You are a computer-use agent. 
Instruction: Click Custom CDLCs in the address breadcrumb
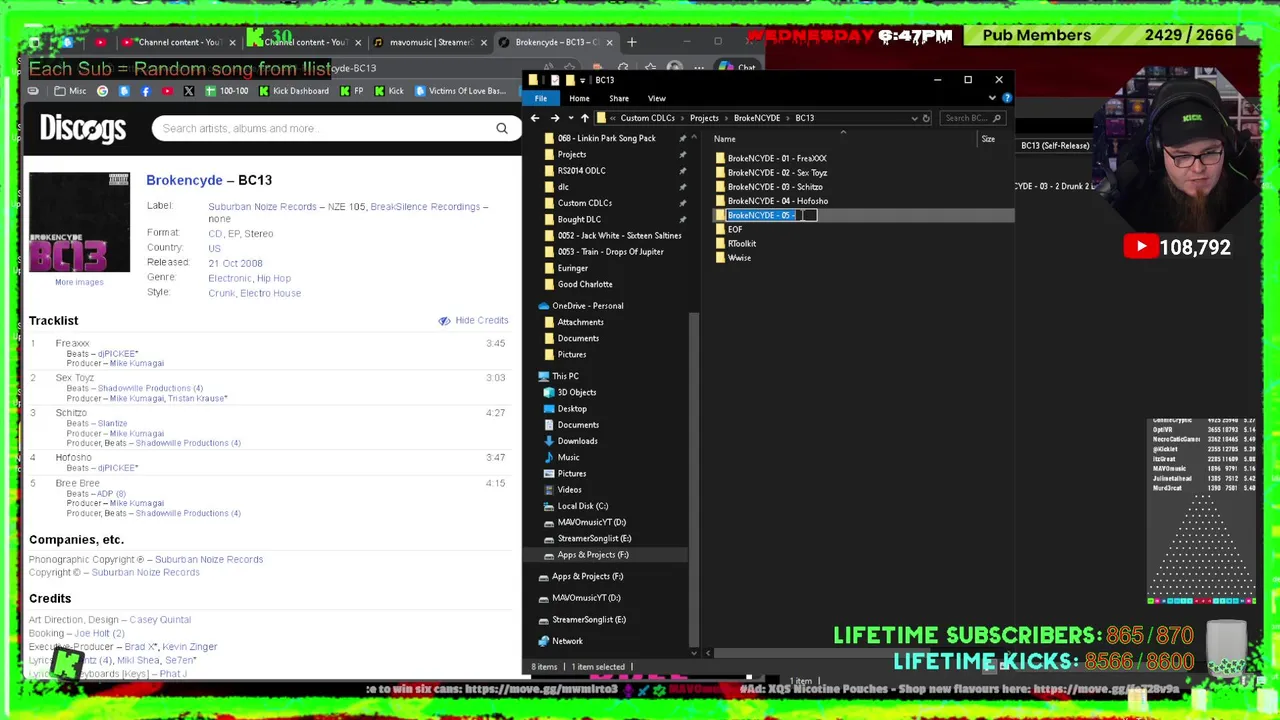click(647, 118)
